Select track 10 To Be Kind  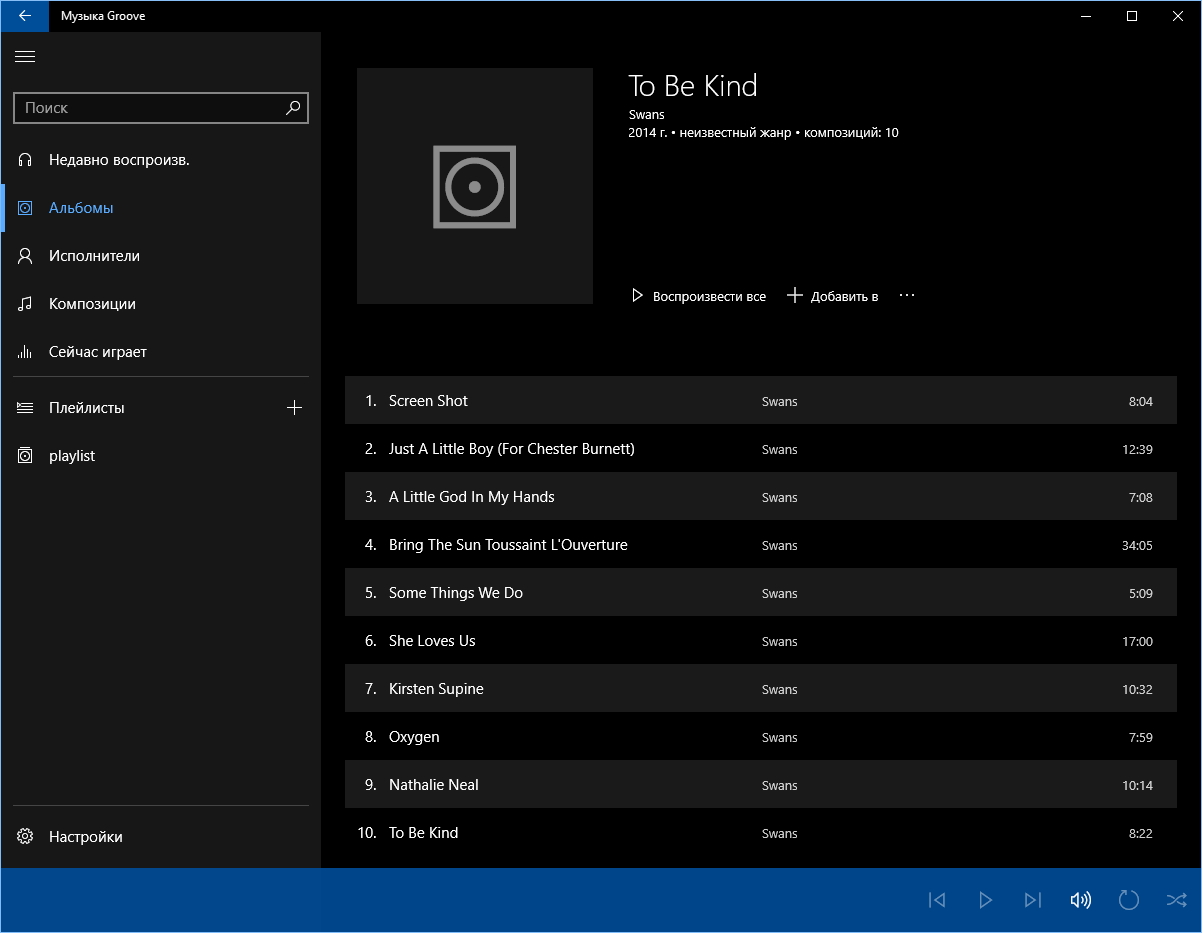[761, 833]
